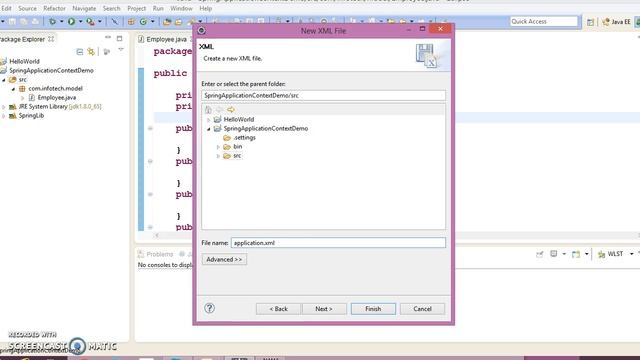Open the Help menu
Viewport: 640px width, 360px height.
pos(205,8)
